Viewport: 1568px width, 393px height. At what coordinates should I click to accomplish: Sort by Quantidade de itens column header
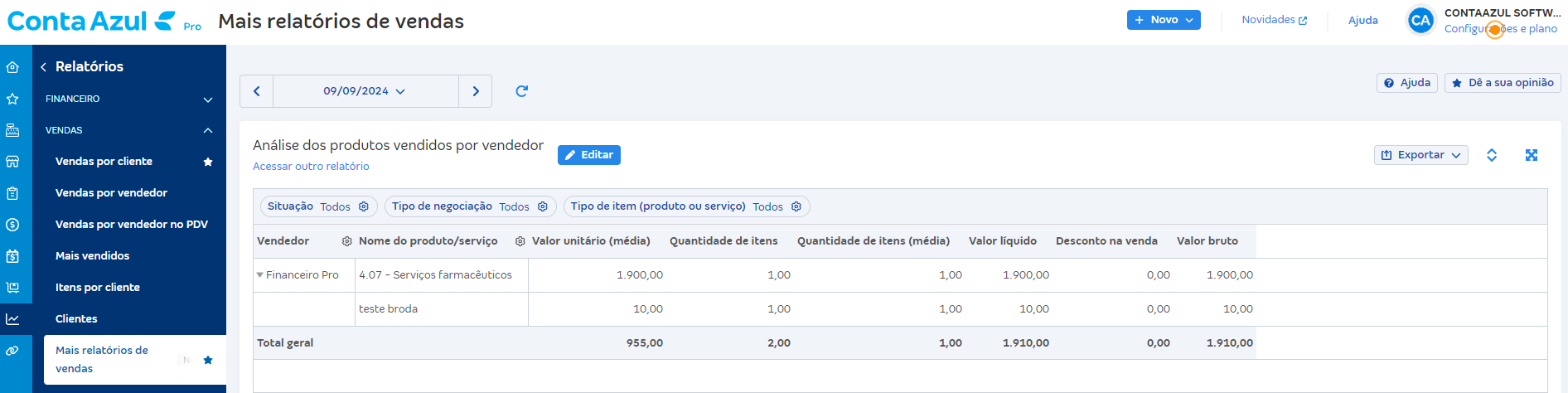coord(724,241)
